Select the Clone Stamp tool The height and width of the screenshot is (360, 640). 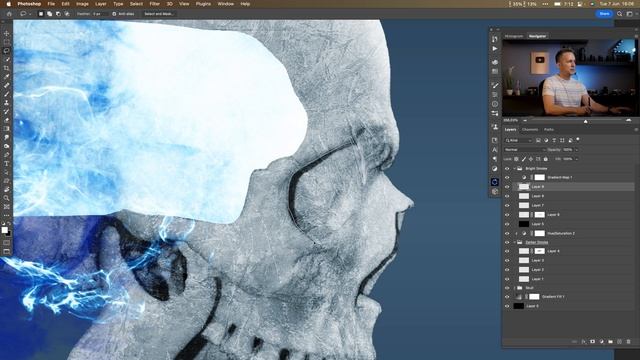point(7,103)
